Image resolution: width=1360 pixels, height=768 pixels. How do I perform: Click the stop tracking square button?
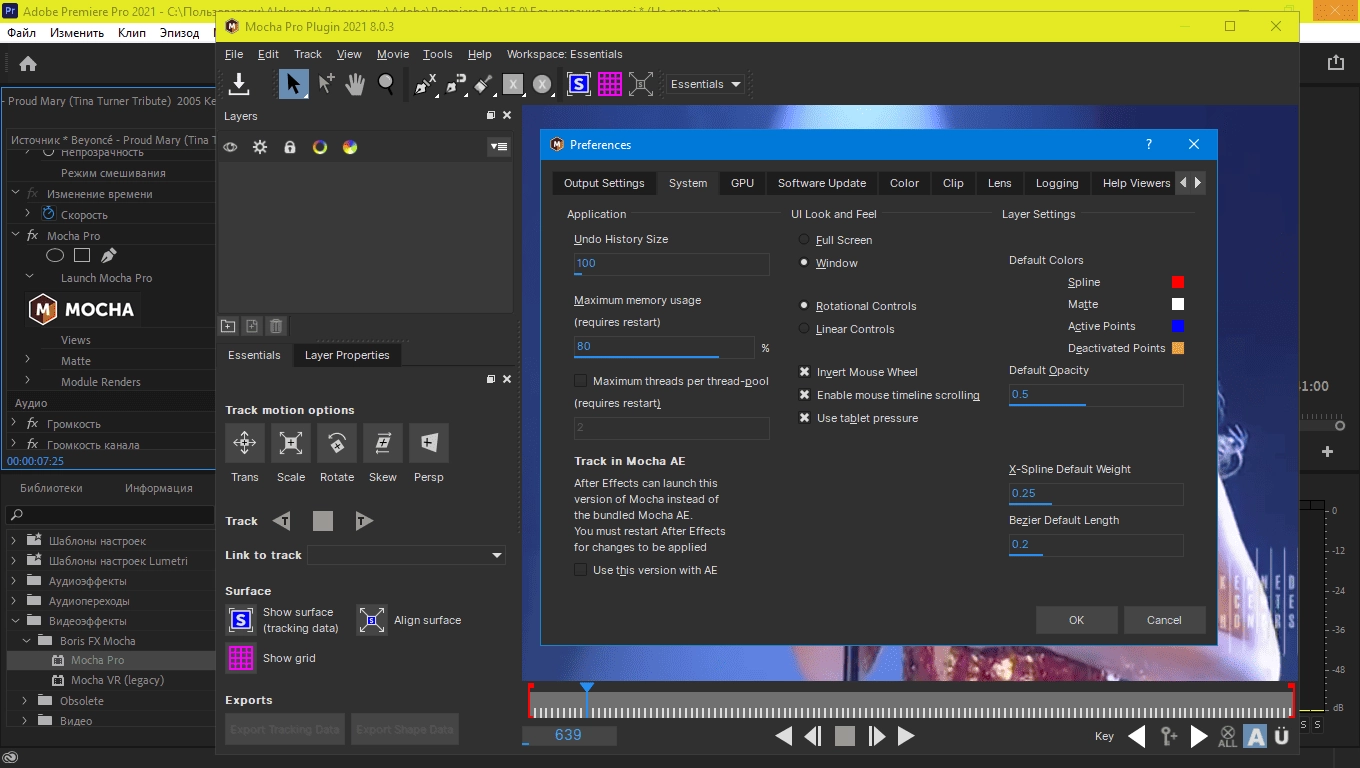[x=323, y=521]
